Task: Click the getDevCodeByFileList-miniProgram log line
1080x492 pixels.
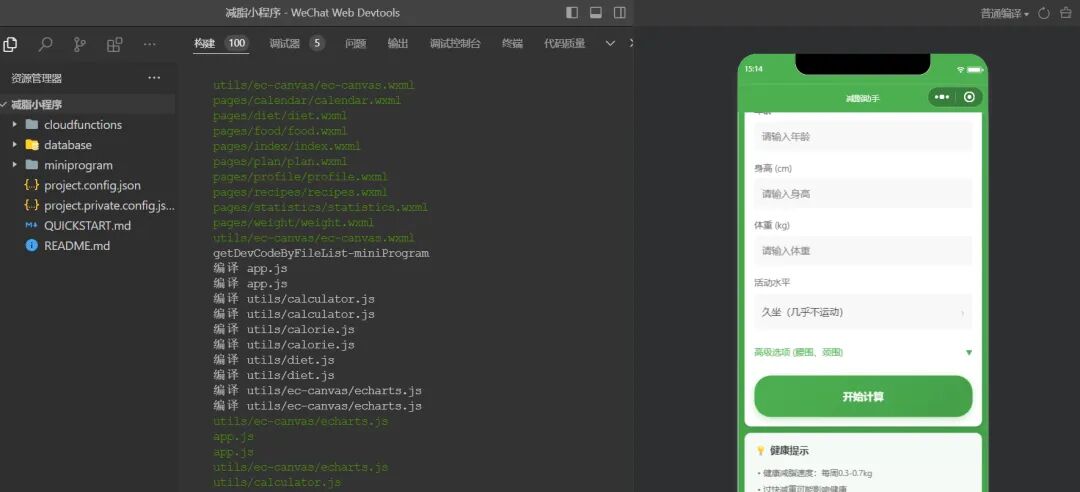Action: 321,253
